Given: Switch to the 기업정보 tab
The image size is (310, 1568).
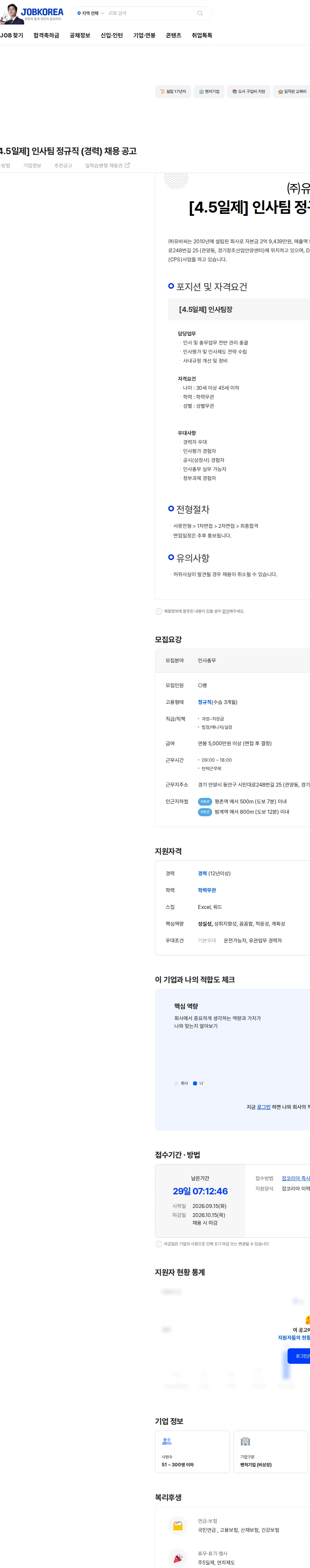Looking at the screenshot, I should point(32,166).
